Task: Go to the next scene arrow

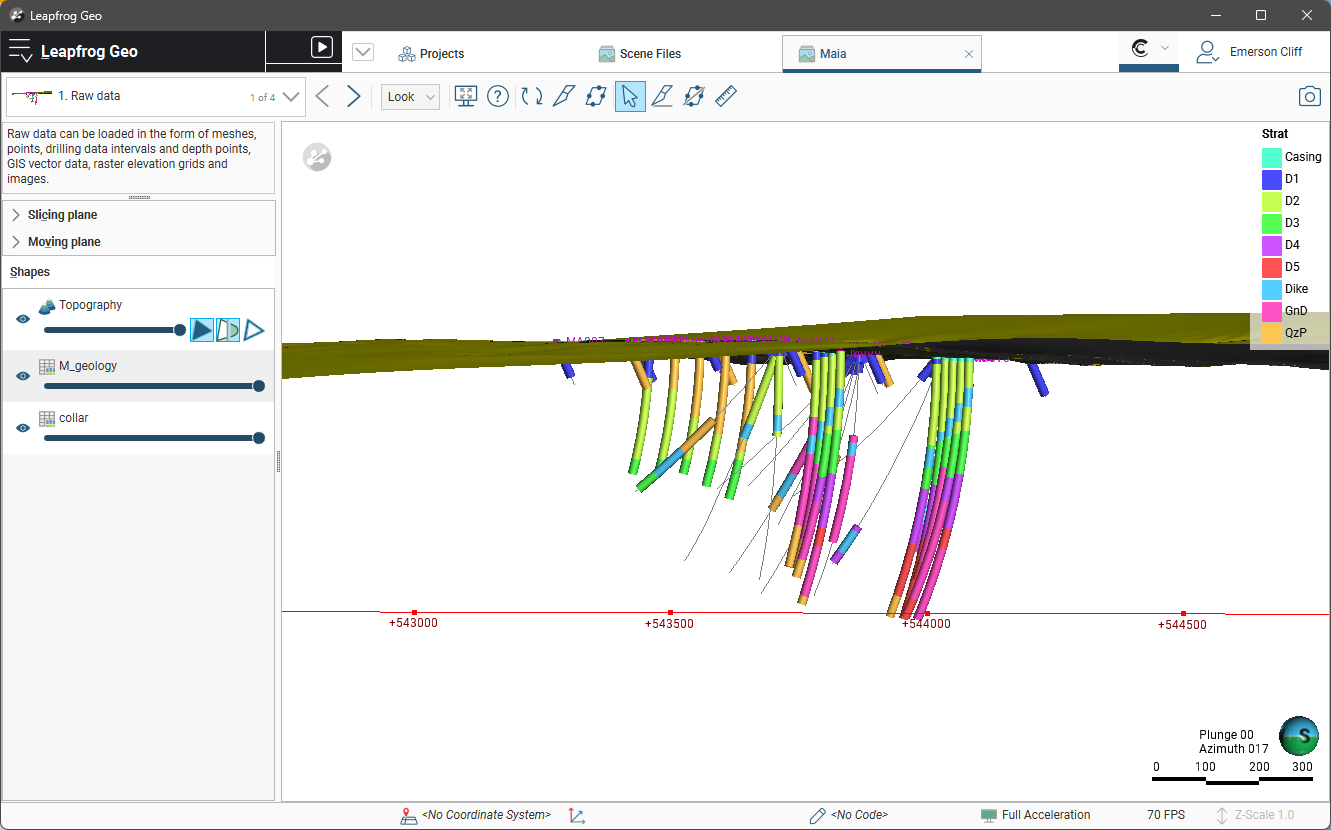Action: tap(354, 97)
